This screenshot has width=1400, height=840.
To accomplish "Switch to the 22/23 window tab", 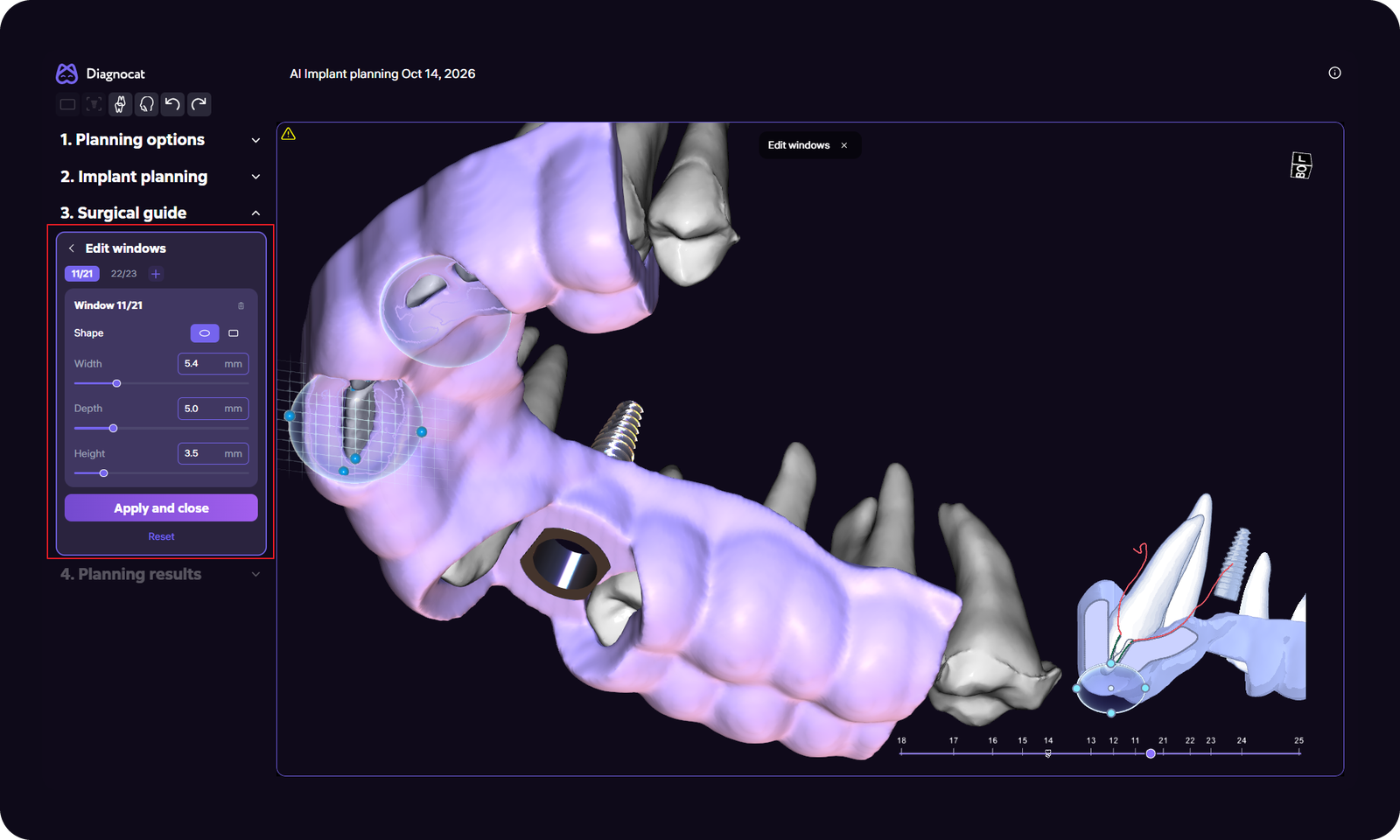I will (x=123, y=274).
